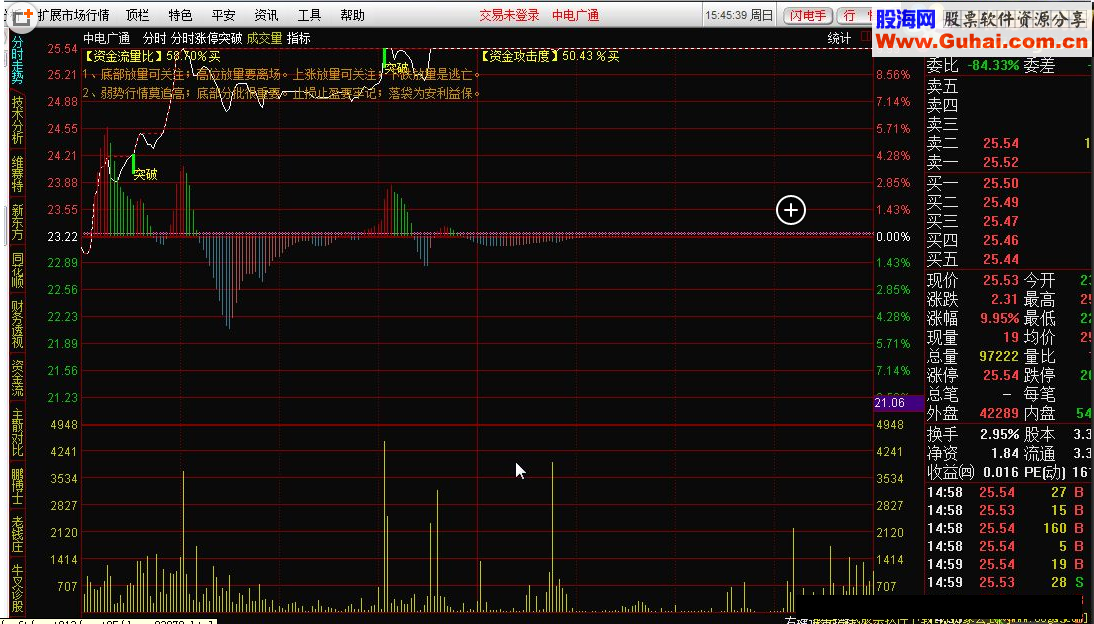Select the 新东方 side tab
The height and width of the screenshot is (624, 1094).
pos(17,222)
